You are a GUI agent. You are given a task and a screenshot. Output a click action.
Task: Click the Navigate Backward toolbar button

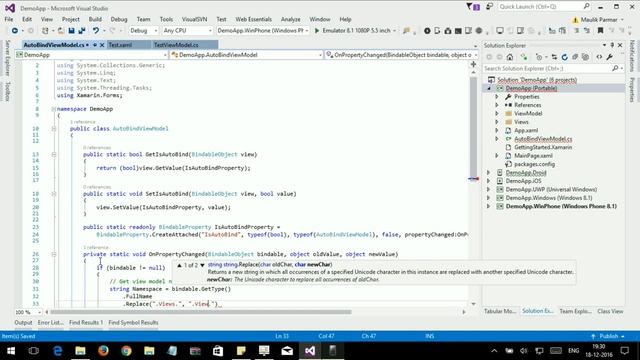[15, 31]
